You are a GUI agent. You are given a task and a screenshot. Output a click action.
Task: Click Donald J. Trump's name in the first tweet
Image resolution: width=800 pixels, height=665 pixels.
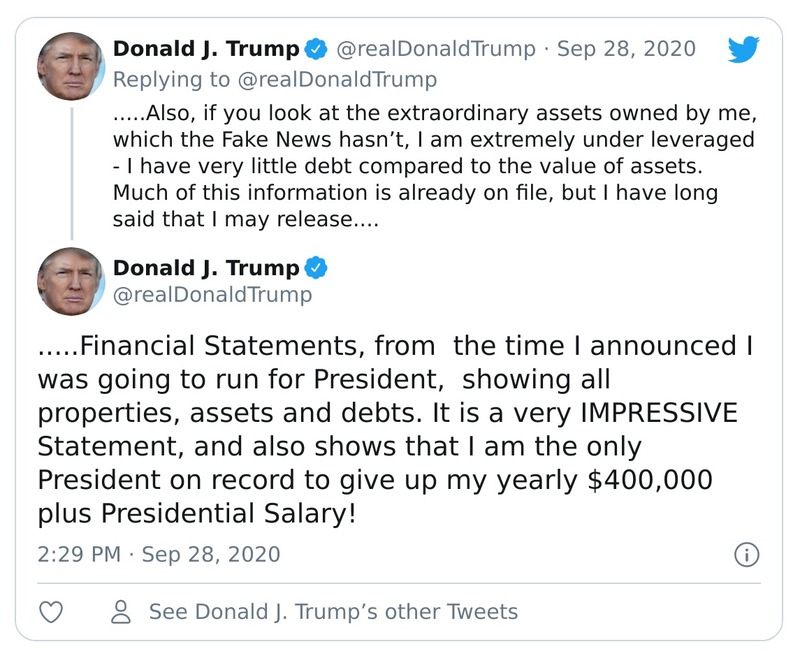205,47
